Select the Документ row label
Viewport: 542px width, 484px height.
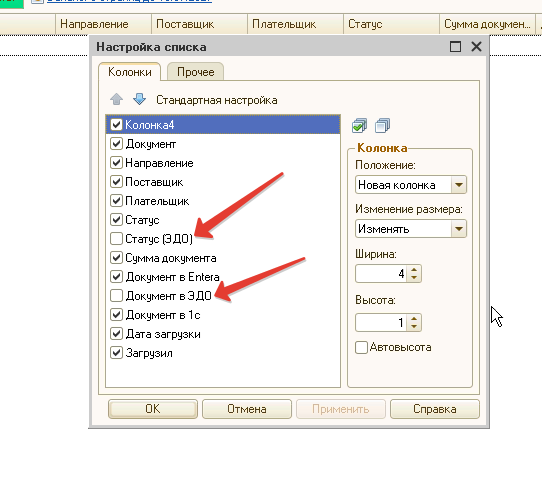151,144
